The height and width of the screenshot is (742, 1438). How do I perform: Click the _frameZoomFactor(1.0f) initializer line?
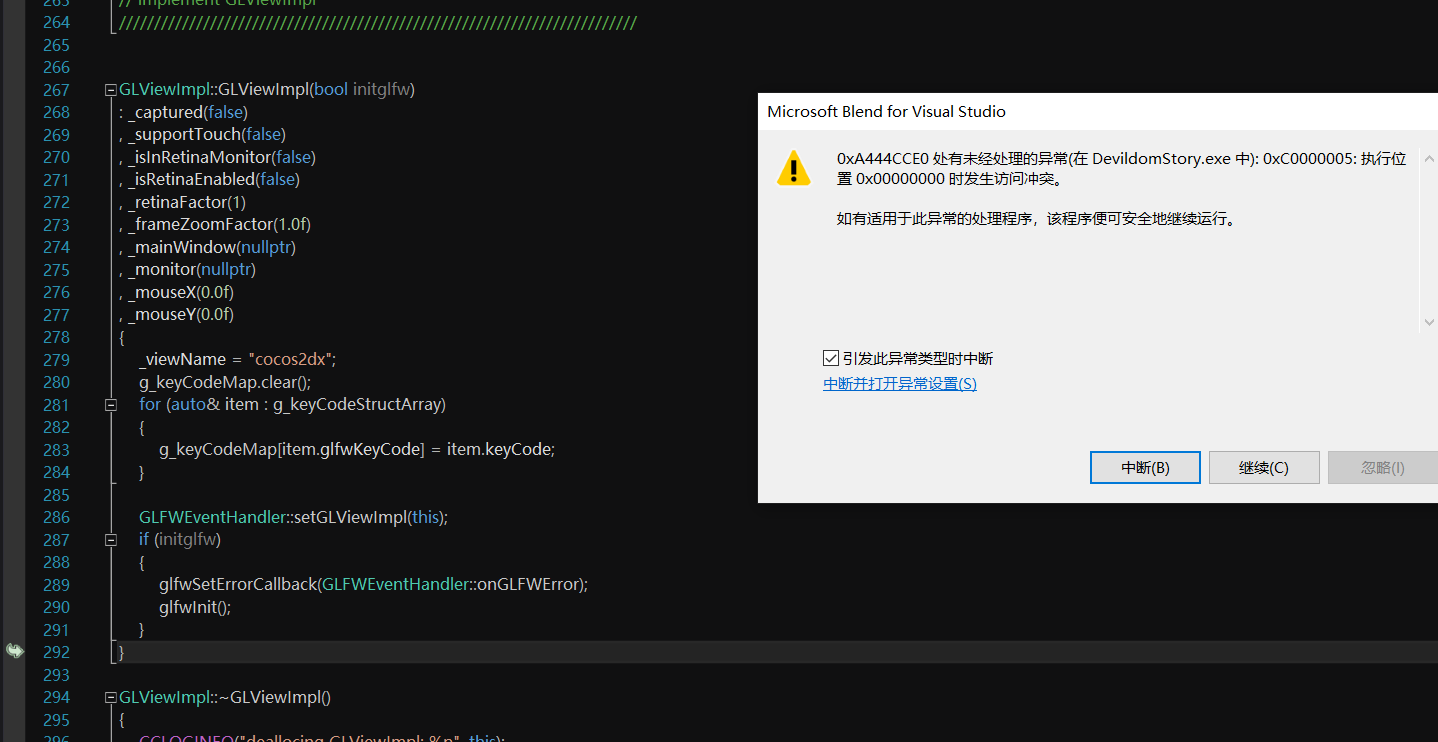(x=214, y=224)
